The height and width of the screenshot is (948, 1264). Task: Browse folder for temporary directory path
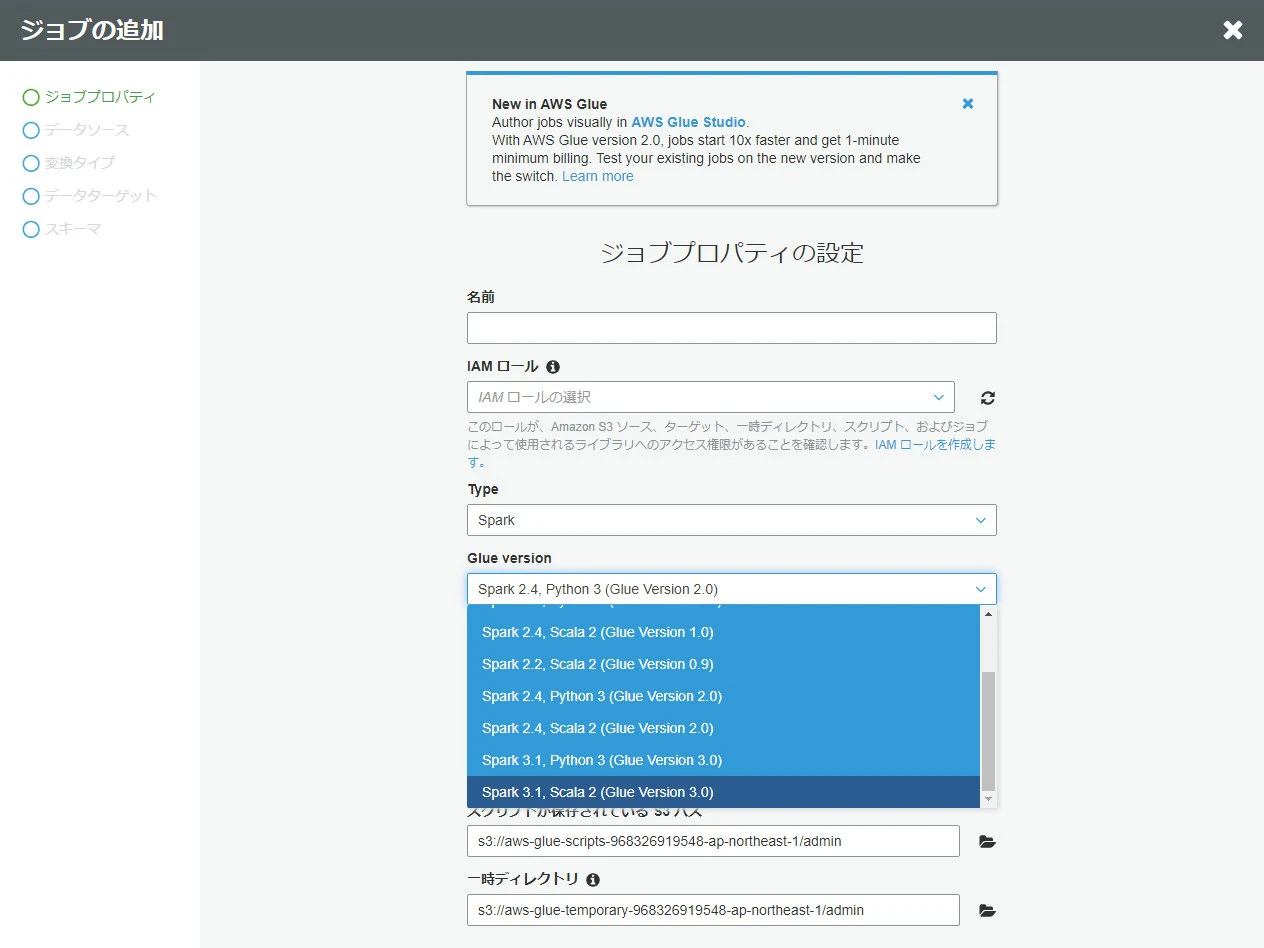click(x=987, y=911)
